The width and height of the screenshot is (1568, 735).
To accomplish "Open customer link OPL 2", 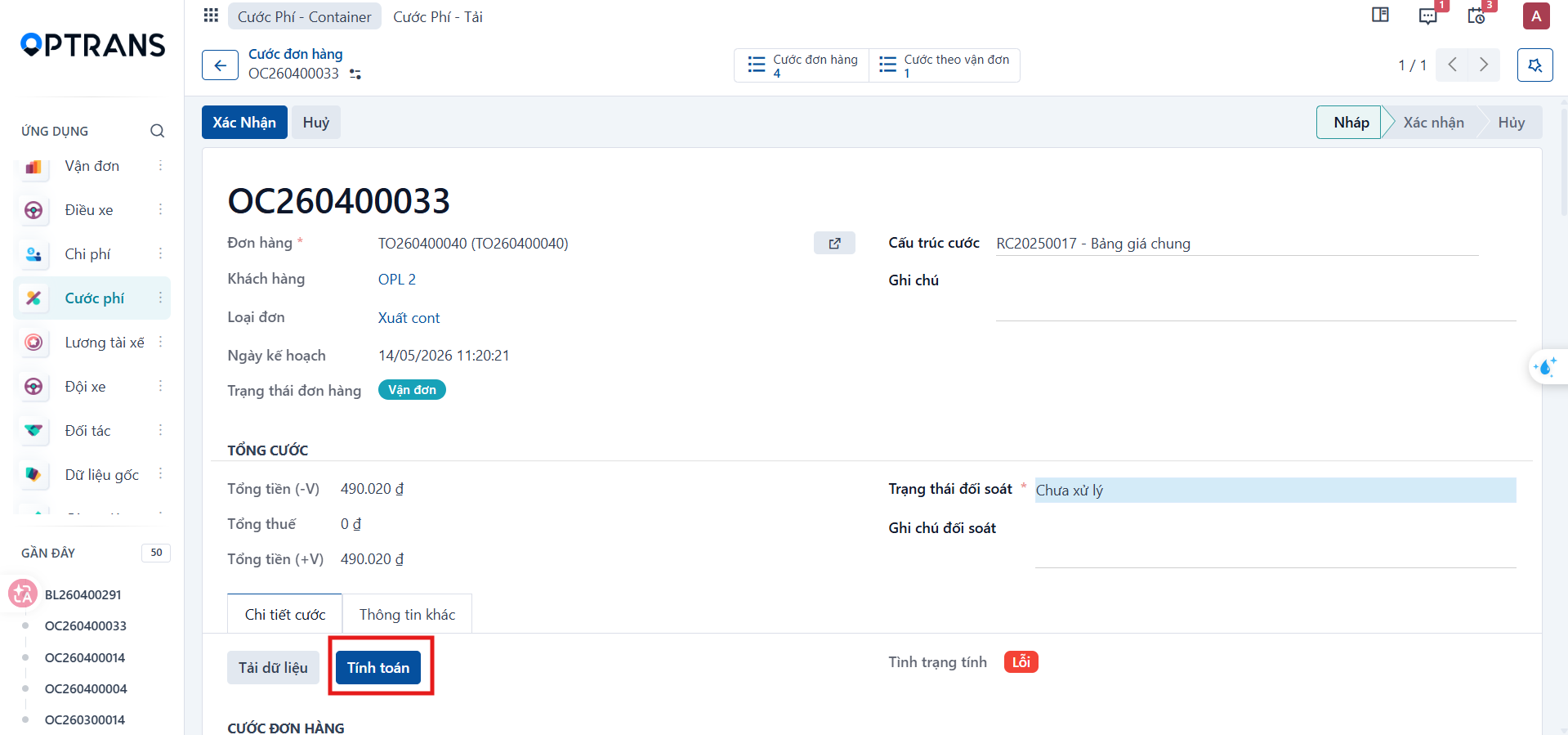I will click(x=396, y=280).
